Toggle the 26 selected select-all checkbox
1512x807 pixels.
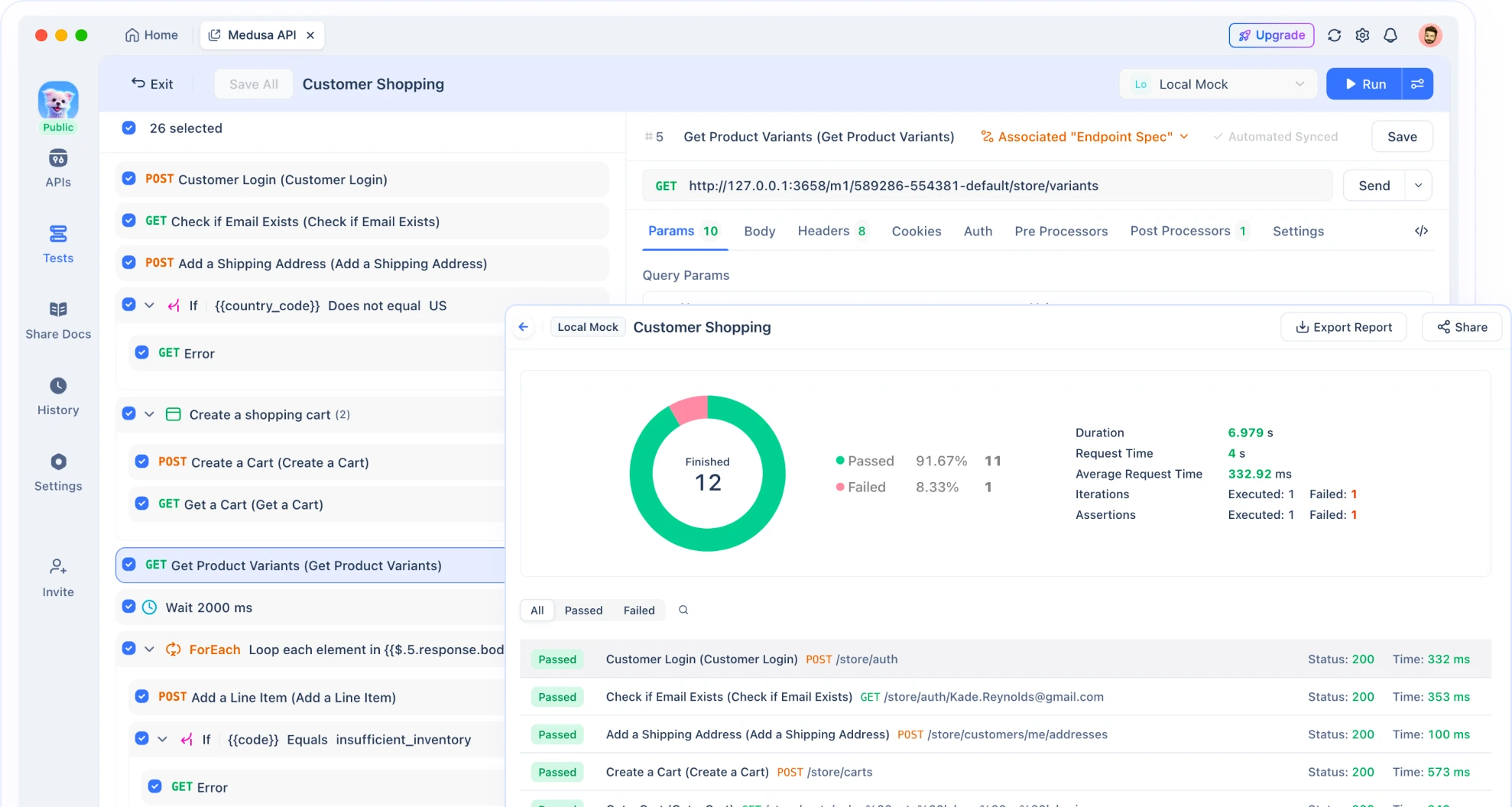click(129, 128)
